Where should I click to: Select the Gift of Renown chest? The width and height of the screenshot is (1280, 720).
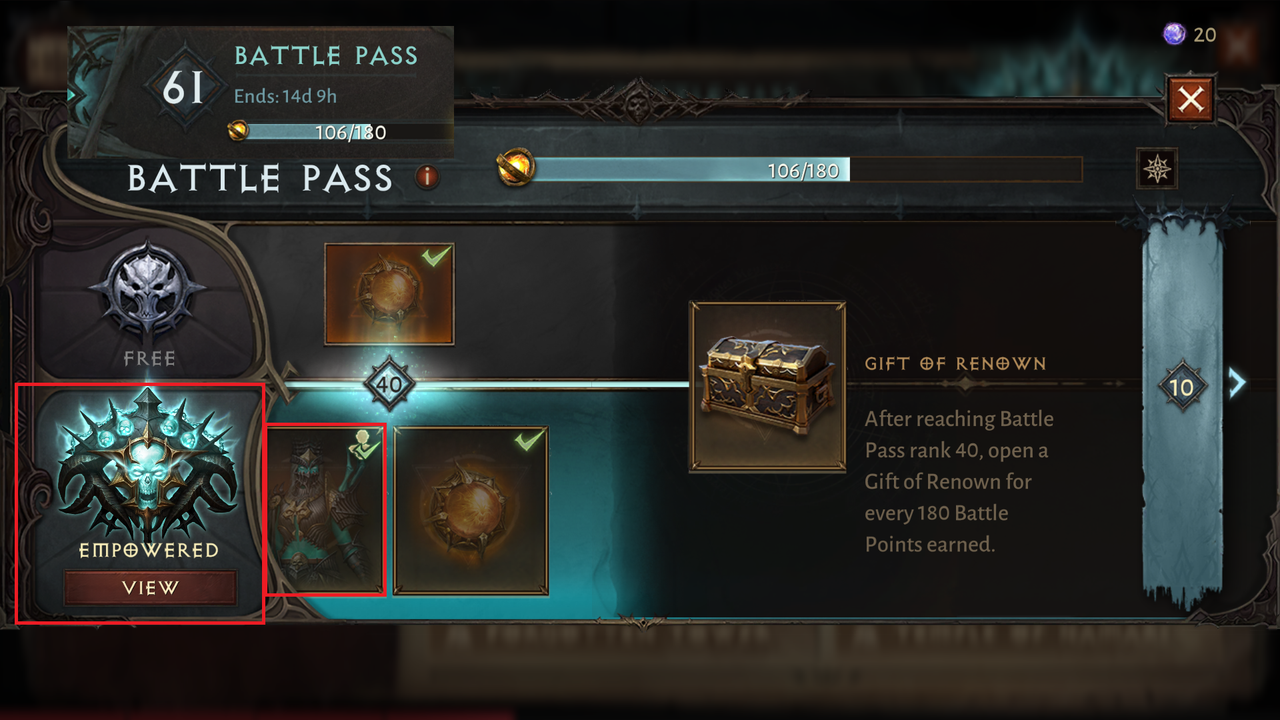pyautogui.click(x=768, y=386)
